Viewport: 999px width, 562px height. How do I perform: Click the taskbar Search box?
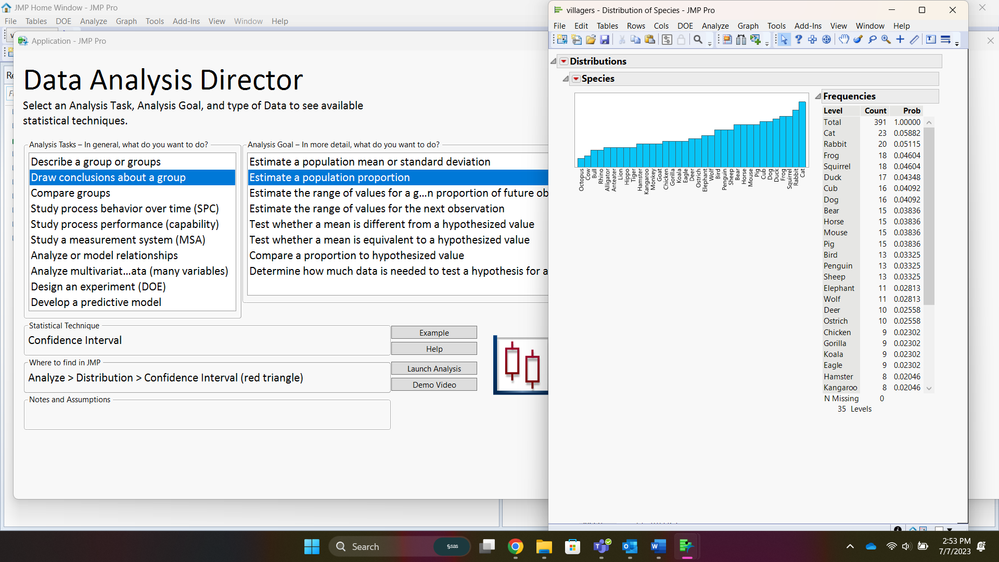(399, 546)
